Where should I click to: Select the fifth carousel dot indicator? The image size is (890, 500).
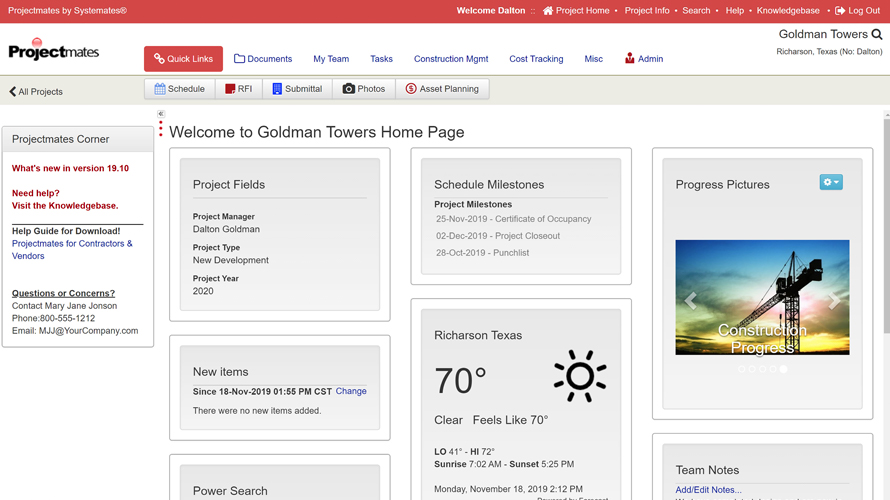783,369
